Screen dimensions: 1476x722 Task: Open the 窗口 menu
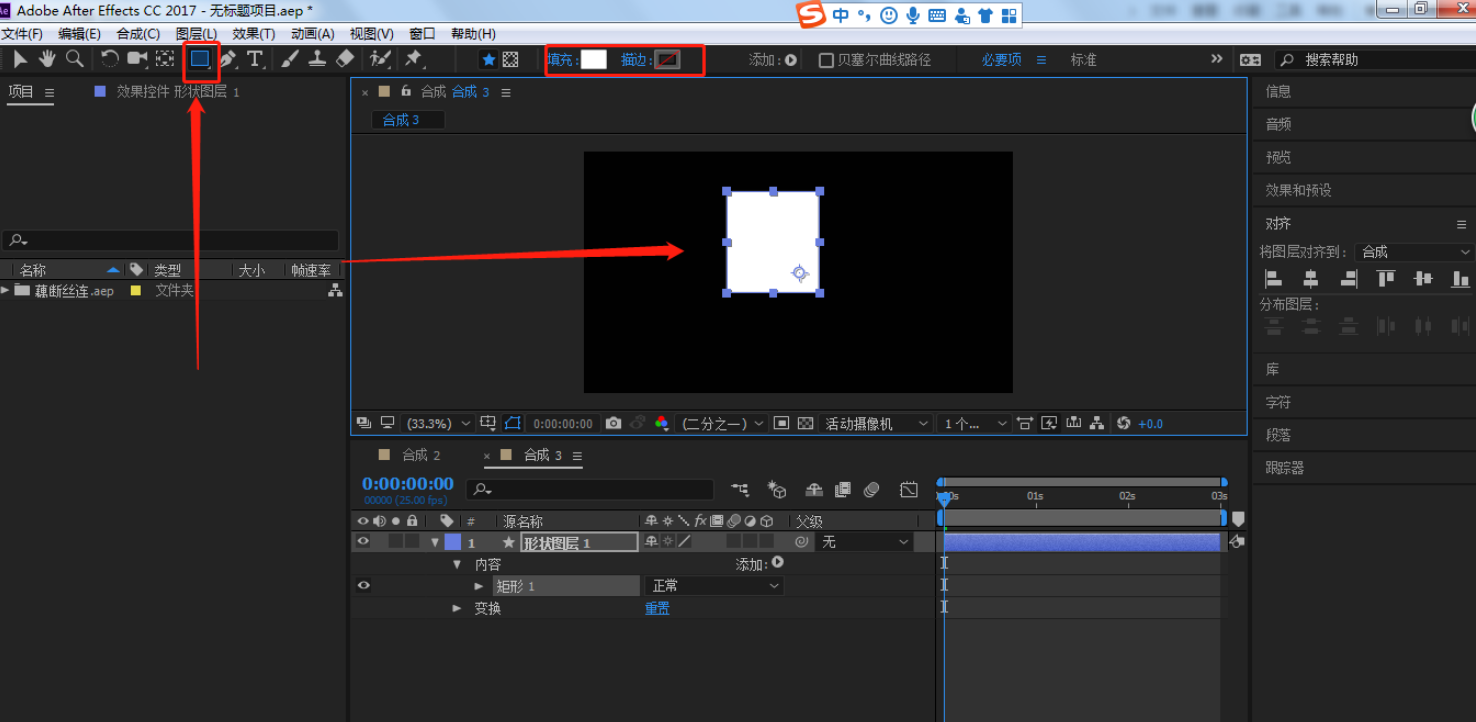click(422, 34)
